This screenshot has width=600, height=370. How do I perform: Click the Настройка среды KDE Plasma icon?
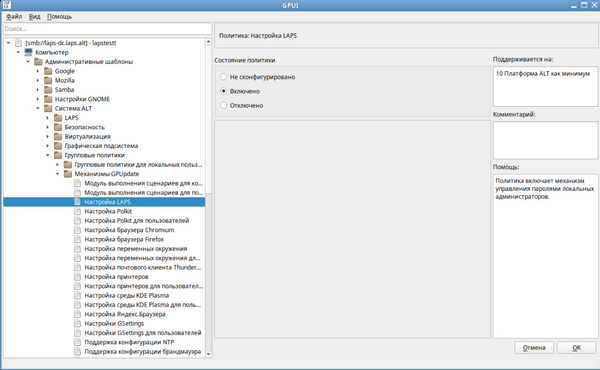click(77, 295)
